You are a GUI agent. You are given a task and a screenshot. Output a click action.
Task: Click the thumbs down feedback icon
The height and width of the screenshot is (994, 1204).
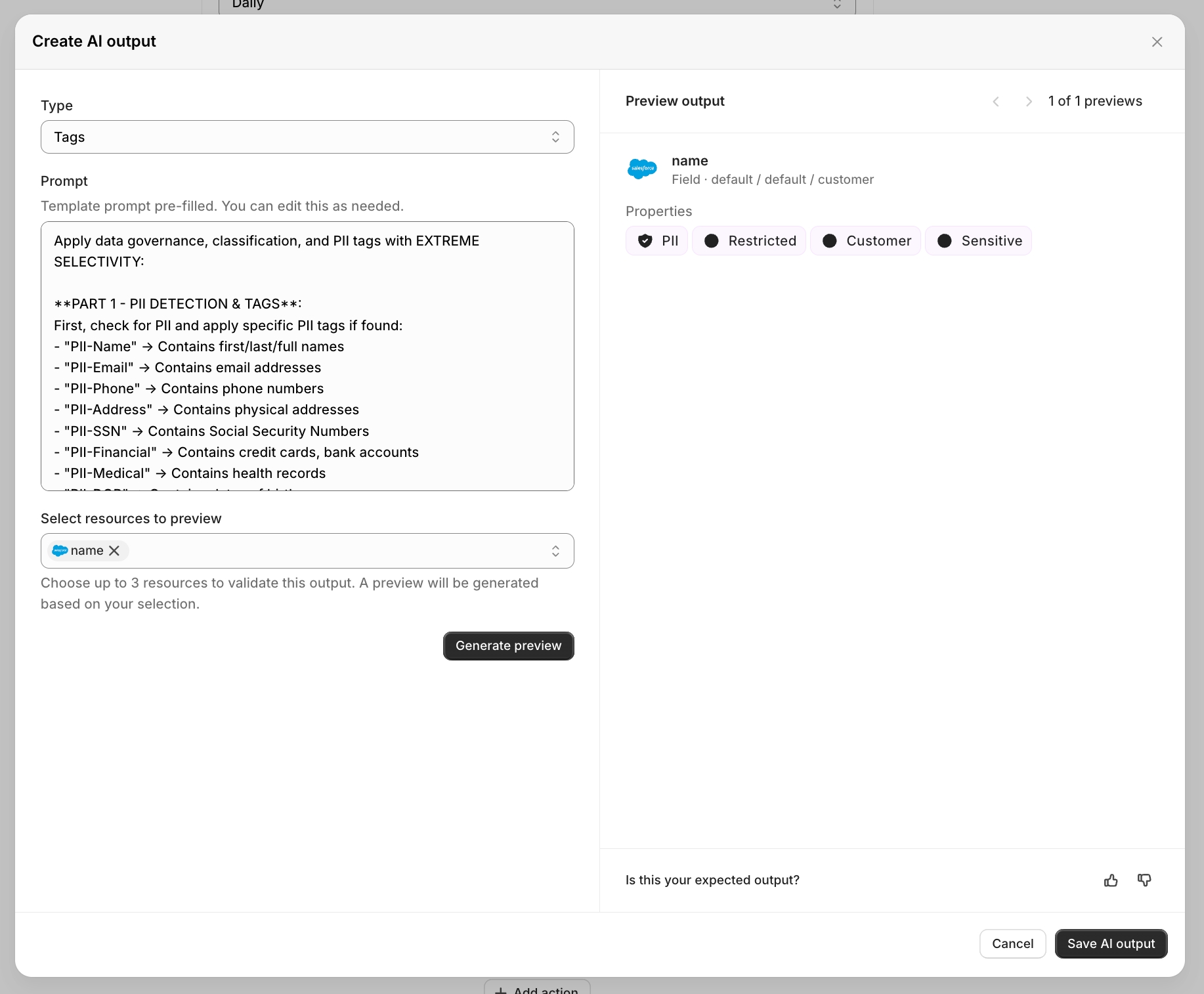click(x=1144, y=880)
